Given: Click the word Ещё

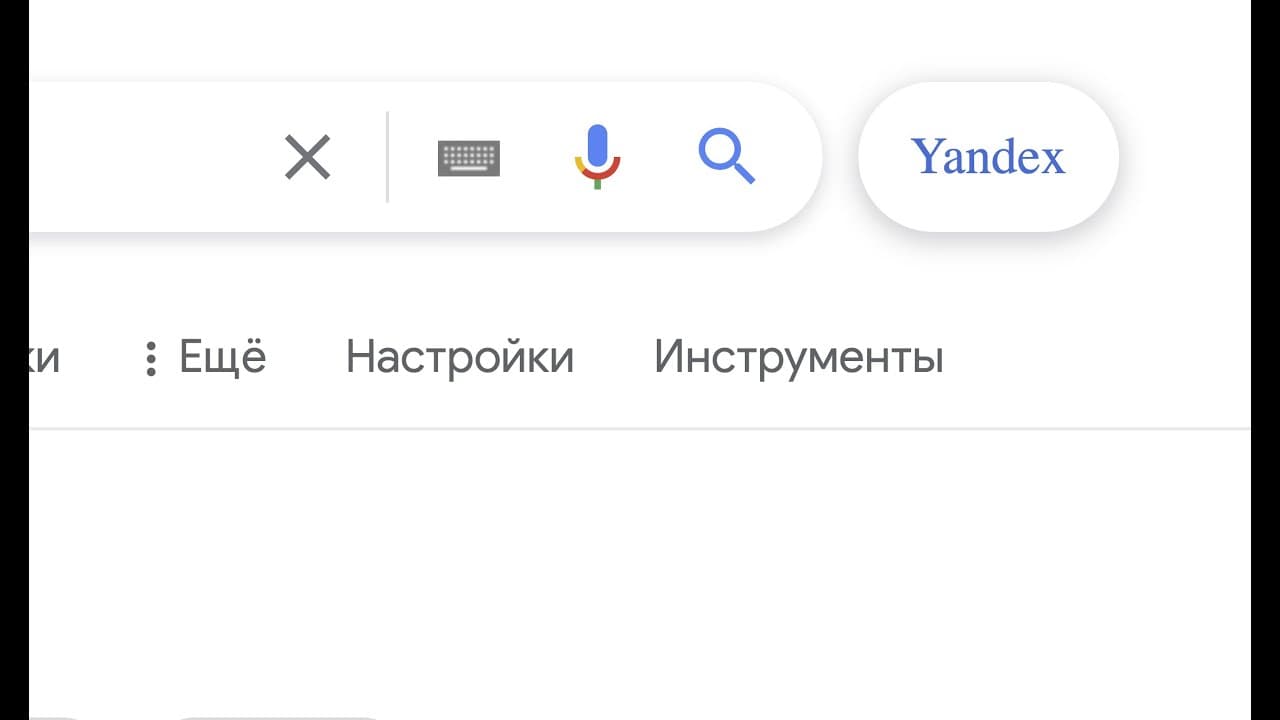Looking at the screenshot, I should coord(223,357).
